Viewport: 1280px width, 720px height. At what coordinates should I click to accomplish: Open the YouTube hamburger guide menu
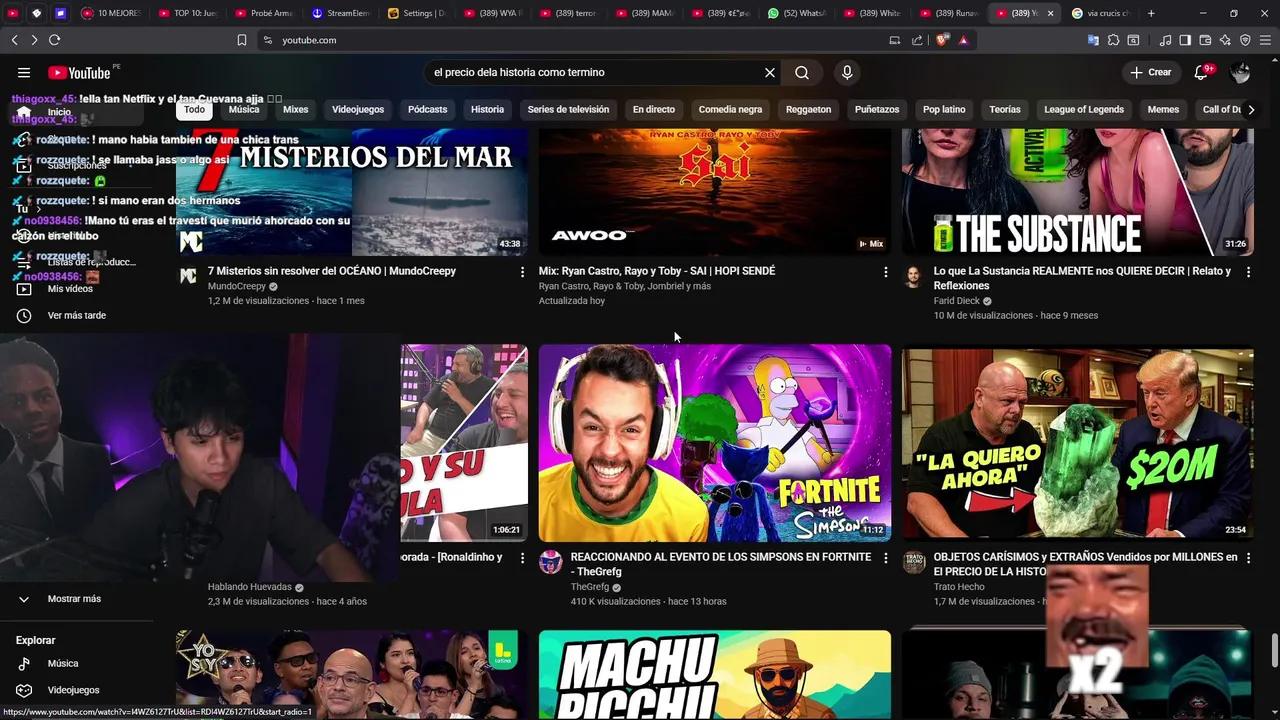tap(24, 72)
